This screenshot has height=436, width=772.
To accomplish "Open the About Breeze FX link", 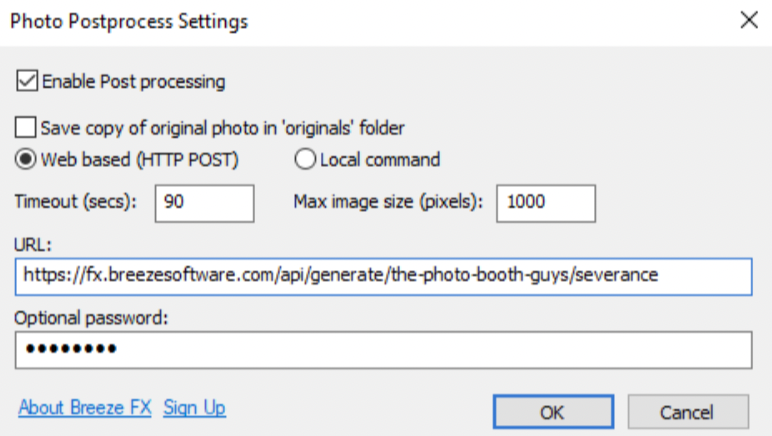I will coord(85,408).
